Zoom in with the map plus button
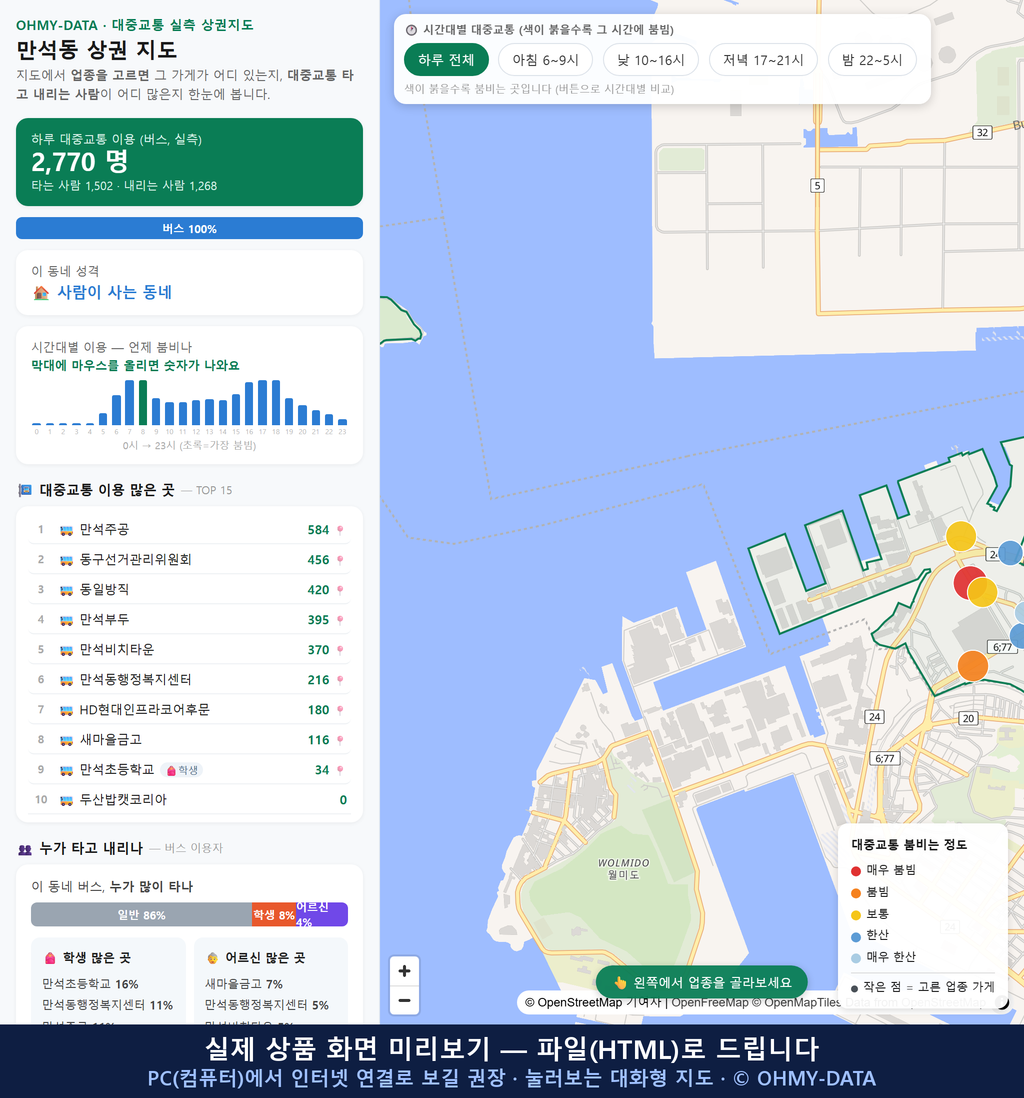Screen dimensions: 1024x1098 (x=404, y=971)
